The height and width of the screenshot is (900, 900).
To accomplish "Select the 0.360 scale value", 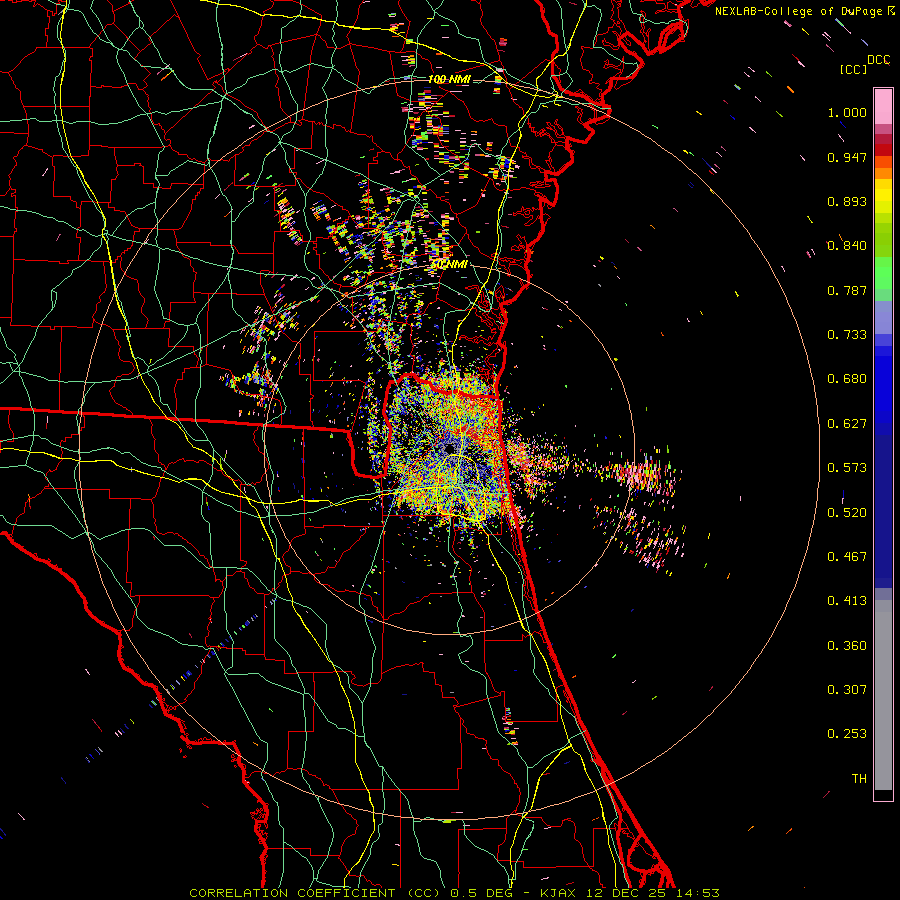I will click(x=847, y=646).
